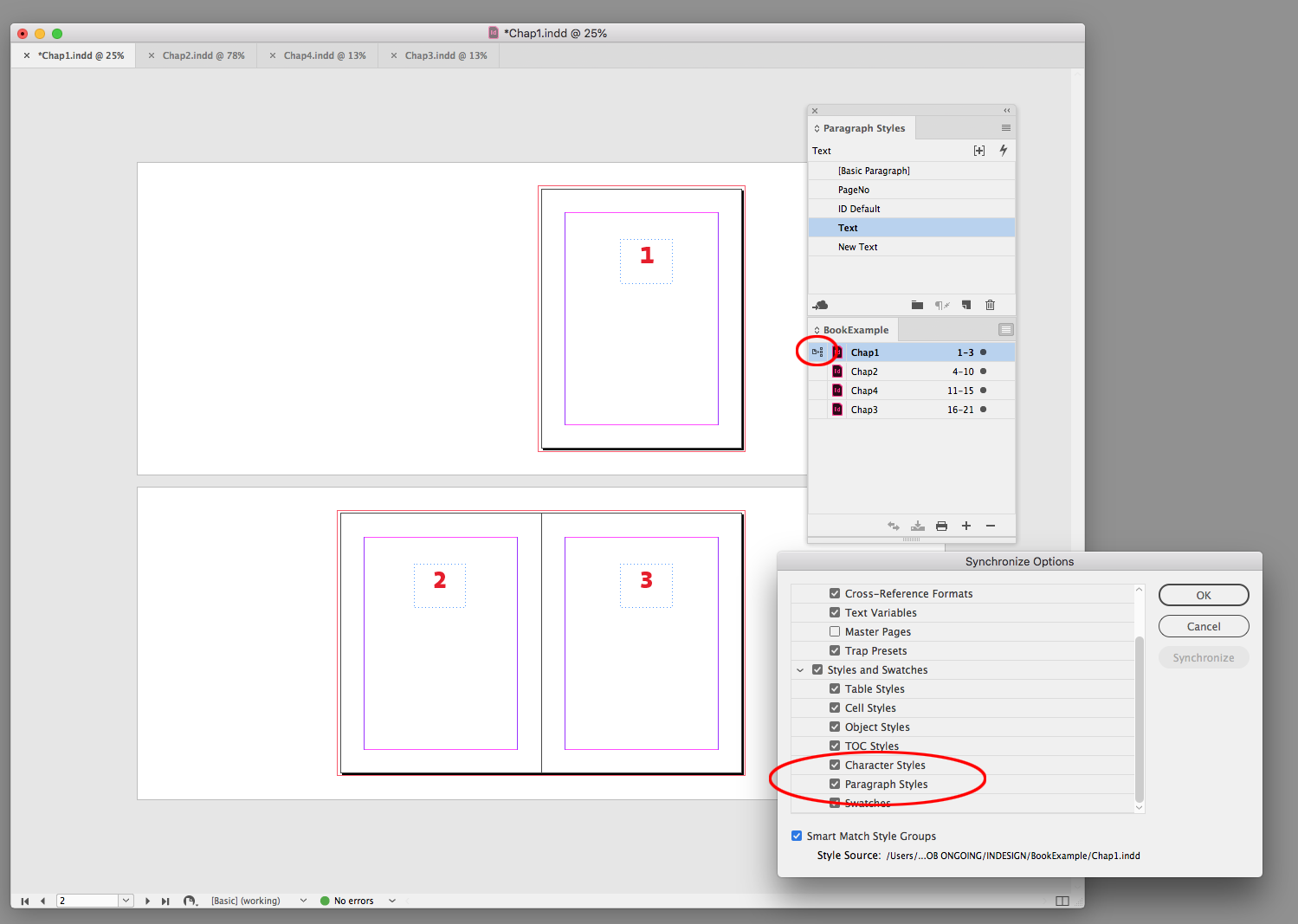This screenshot has width=1298, height=924.
Task: Switch to the Chap3.indd document tab
Action: (x=446, y=55)
